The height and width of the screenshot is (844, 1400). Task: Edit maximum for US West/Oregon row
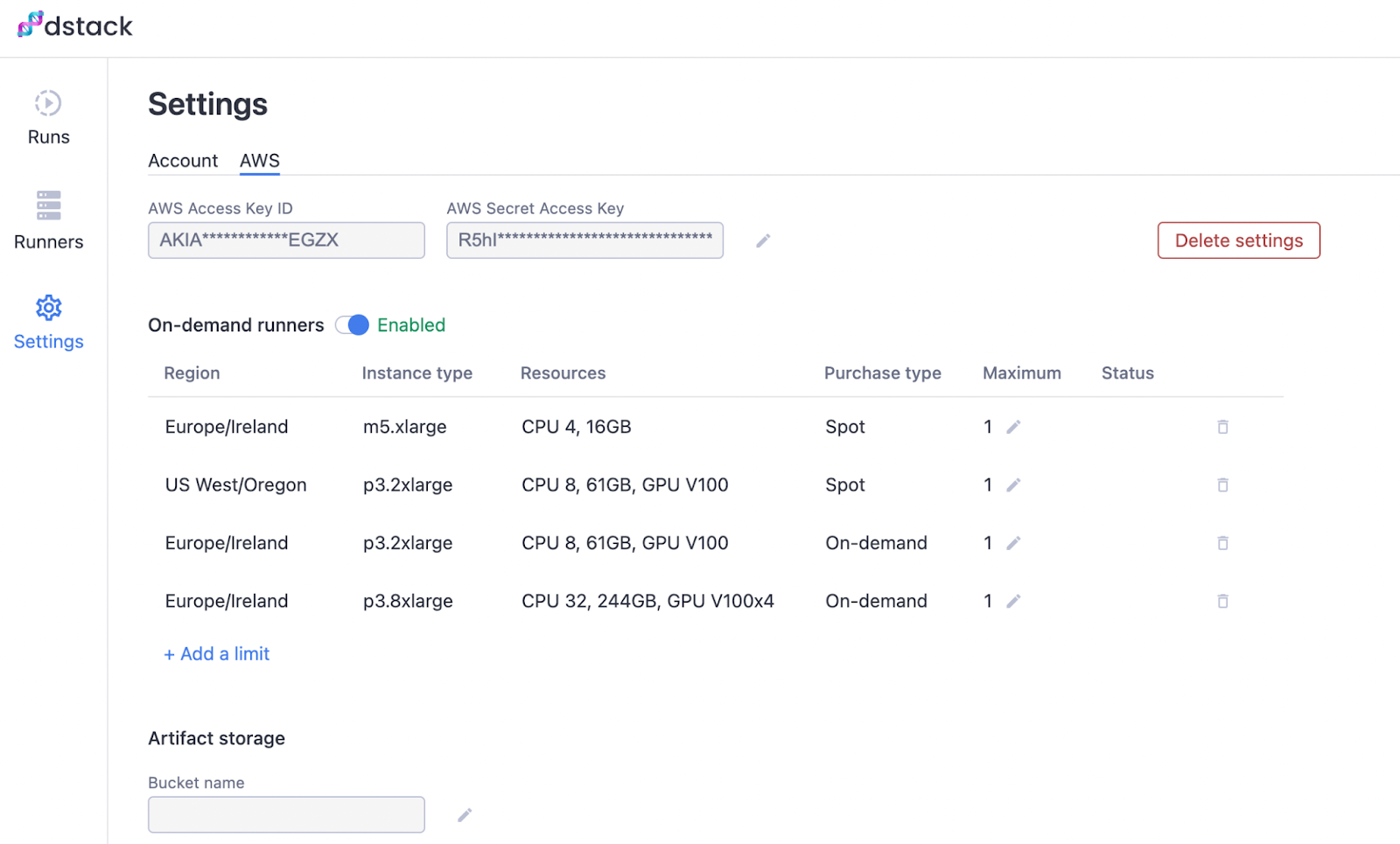coord(1013,485)
